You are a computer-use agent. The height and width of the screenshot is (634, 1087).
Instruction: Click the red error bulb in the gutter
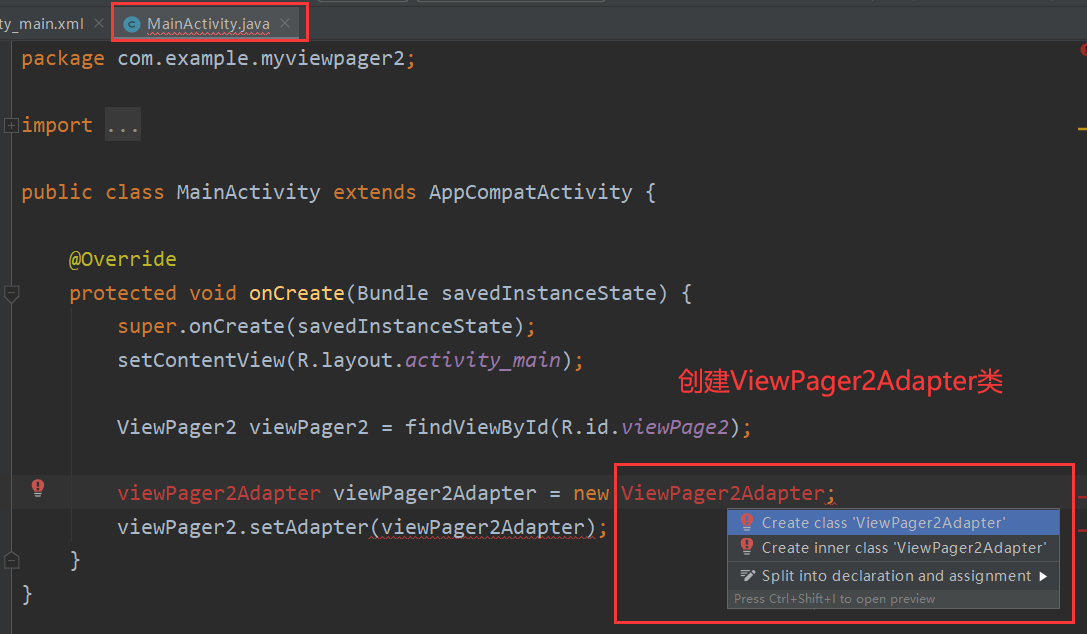pyautogui.click(x=38, y=488)
